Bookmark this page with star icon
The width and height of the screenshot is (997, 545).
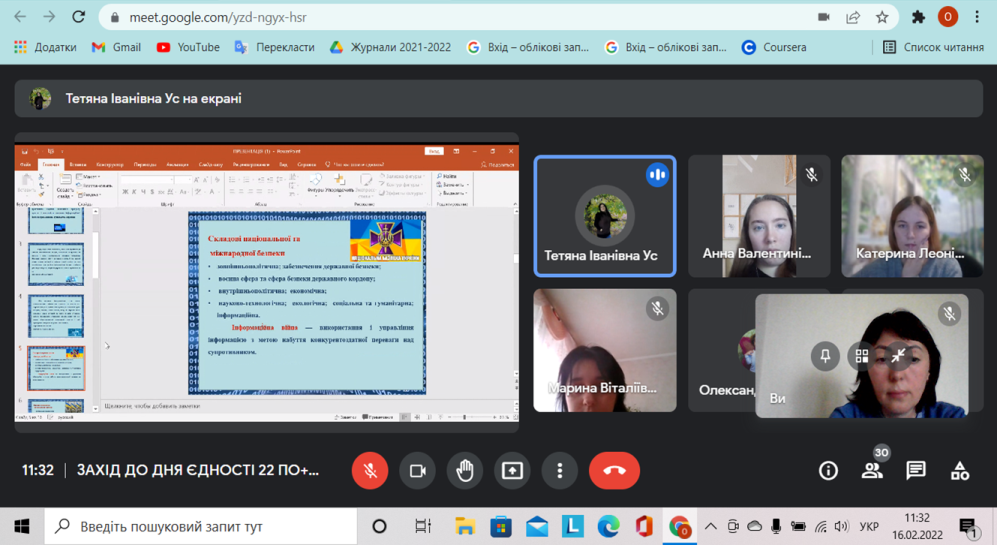(x=882, y=17)
